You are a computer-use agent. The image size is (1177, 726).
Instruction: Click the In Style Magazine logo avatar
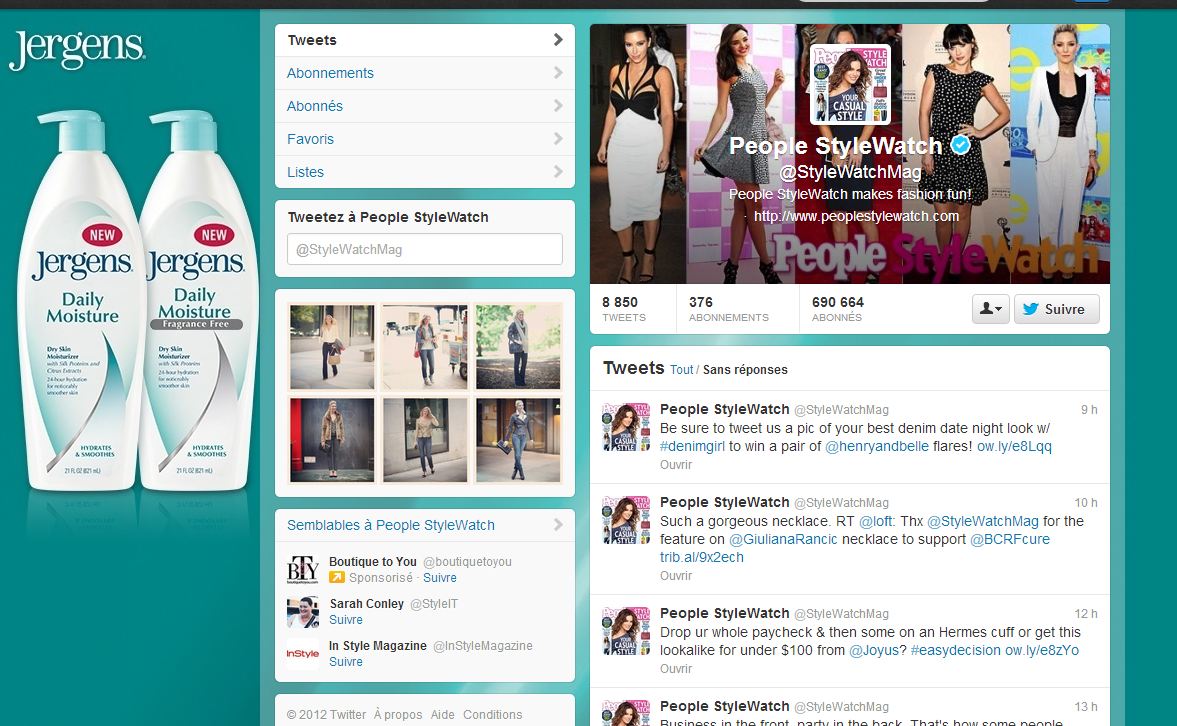point(303,653)
